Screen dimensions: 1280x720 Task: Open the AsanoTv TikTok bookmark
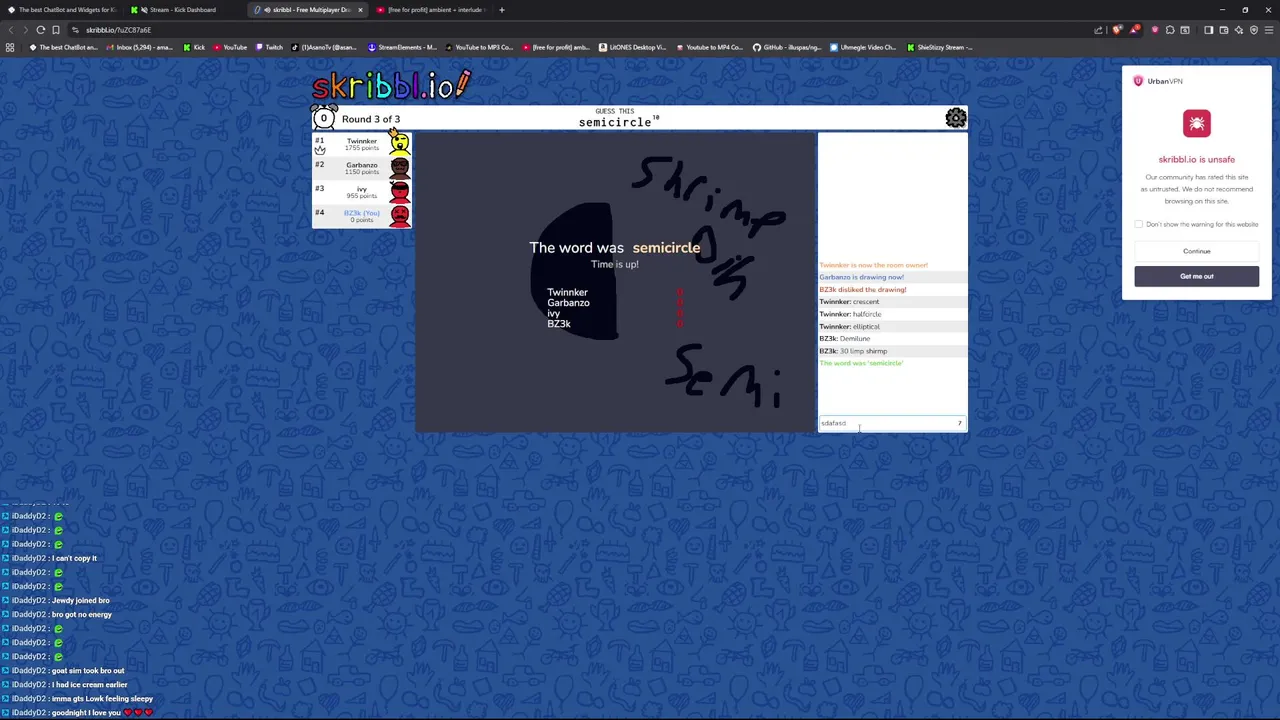[324, 47]
